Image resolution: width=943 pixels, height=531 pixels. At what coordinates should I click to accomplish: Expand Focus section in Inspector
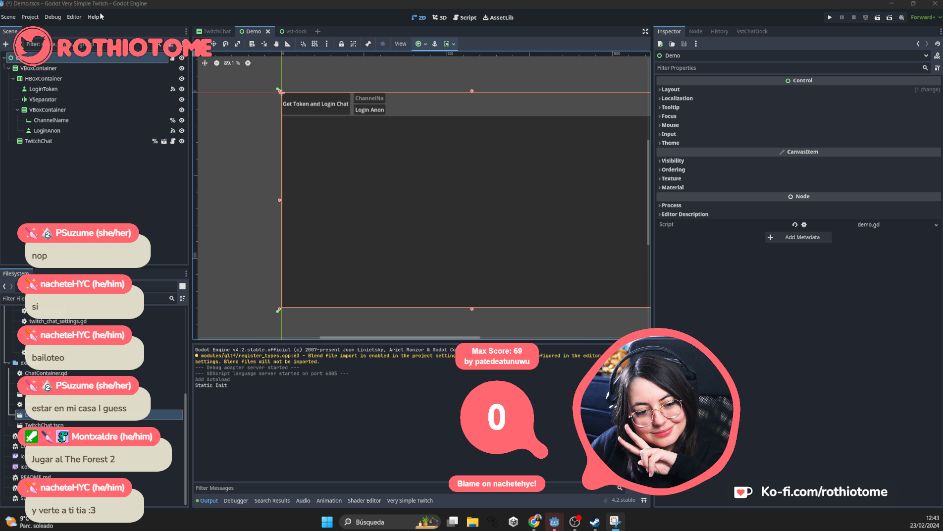click(668, 117)
